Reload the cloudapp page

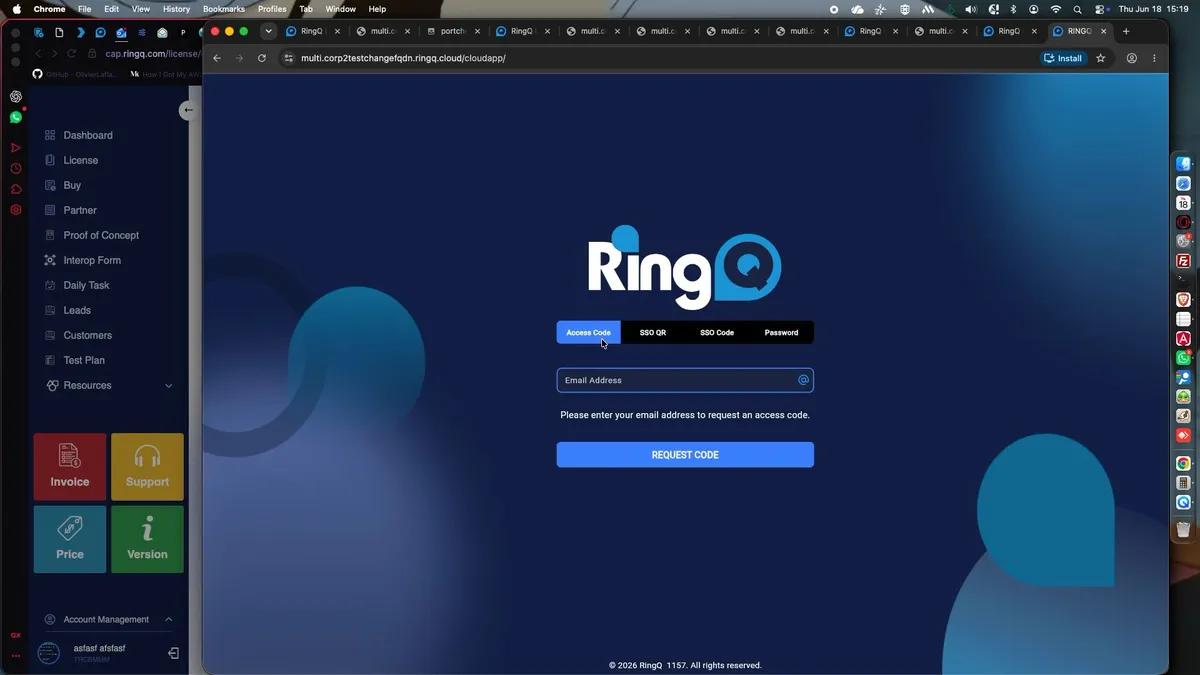[262, 58]
